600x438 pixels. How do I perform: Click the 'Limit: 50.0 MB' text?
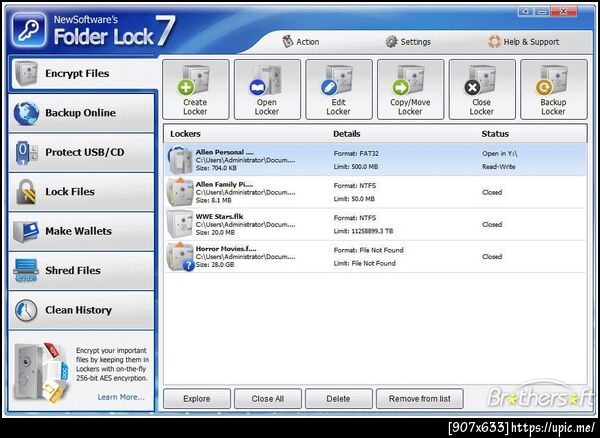354,199
